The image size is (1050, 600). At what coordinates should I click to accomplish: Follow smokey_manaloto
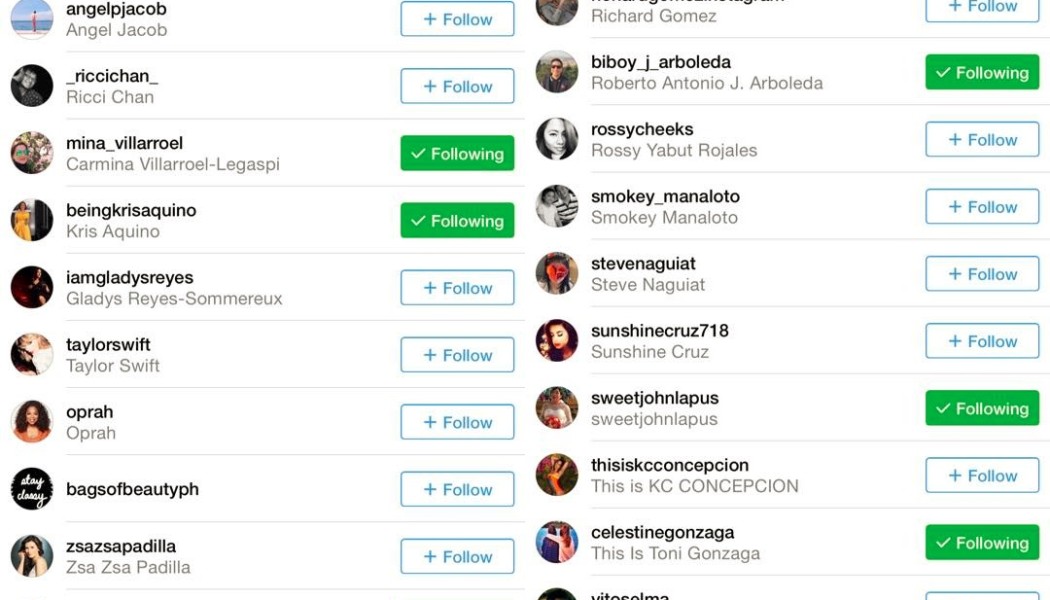(982, 206)
